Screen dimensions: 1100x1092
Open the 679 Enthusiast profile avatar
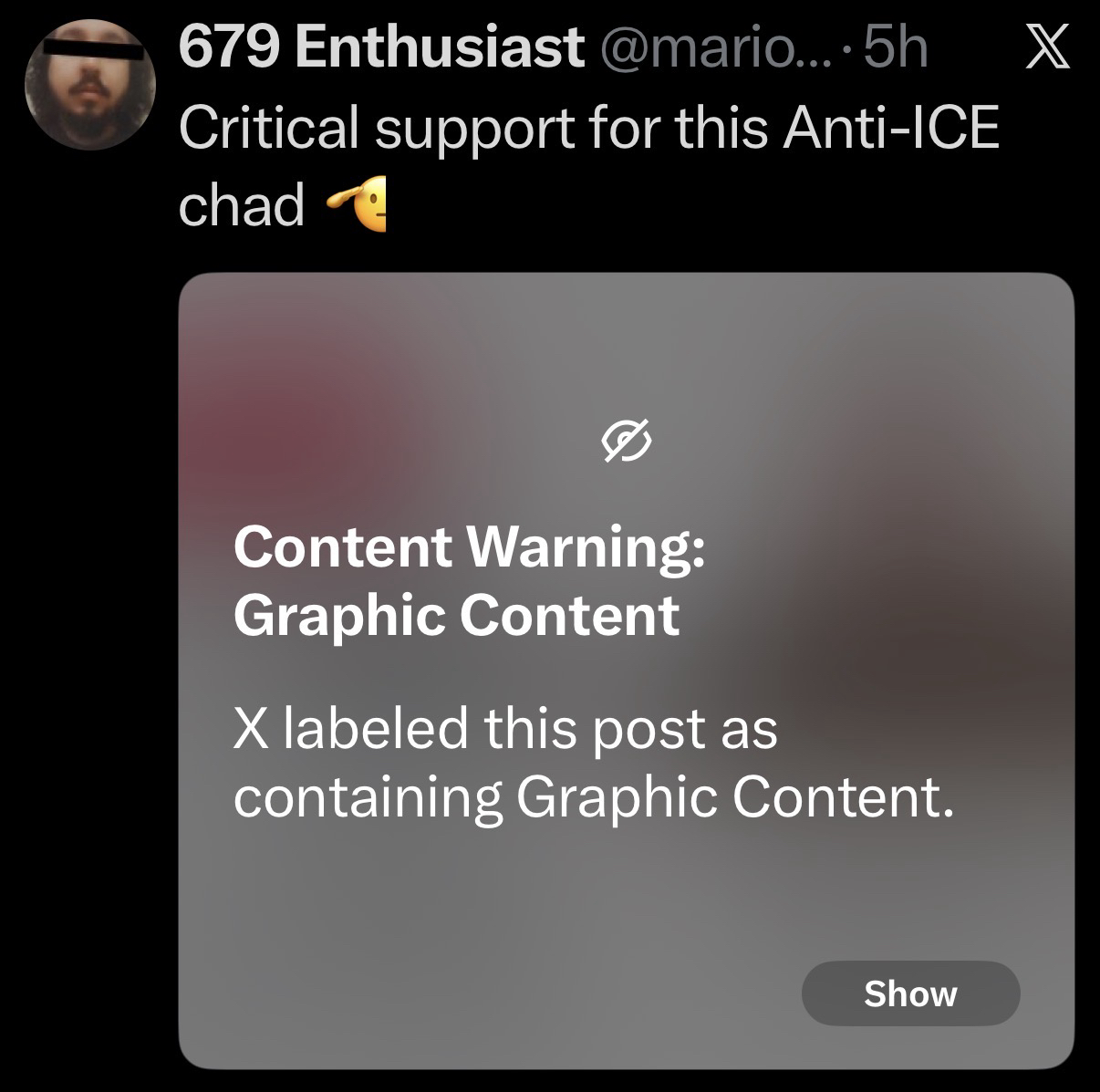pyautogui.click(x=89, y=85)
